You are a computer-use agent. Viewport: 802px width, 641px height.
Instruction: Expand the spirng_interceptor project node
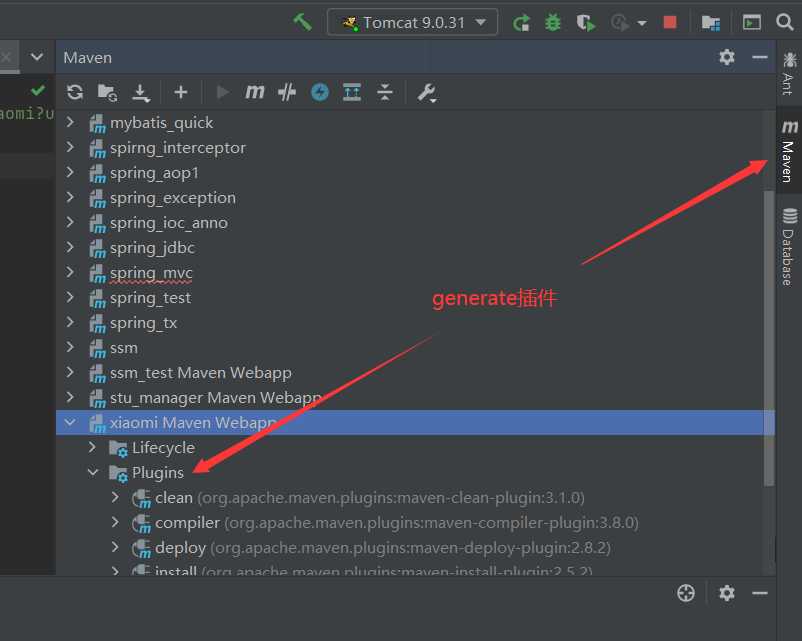click(x=70, y=147)
